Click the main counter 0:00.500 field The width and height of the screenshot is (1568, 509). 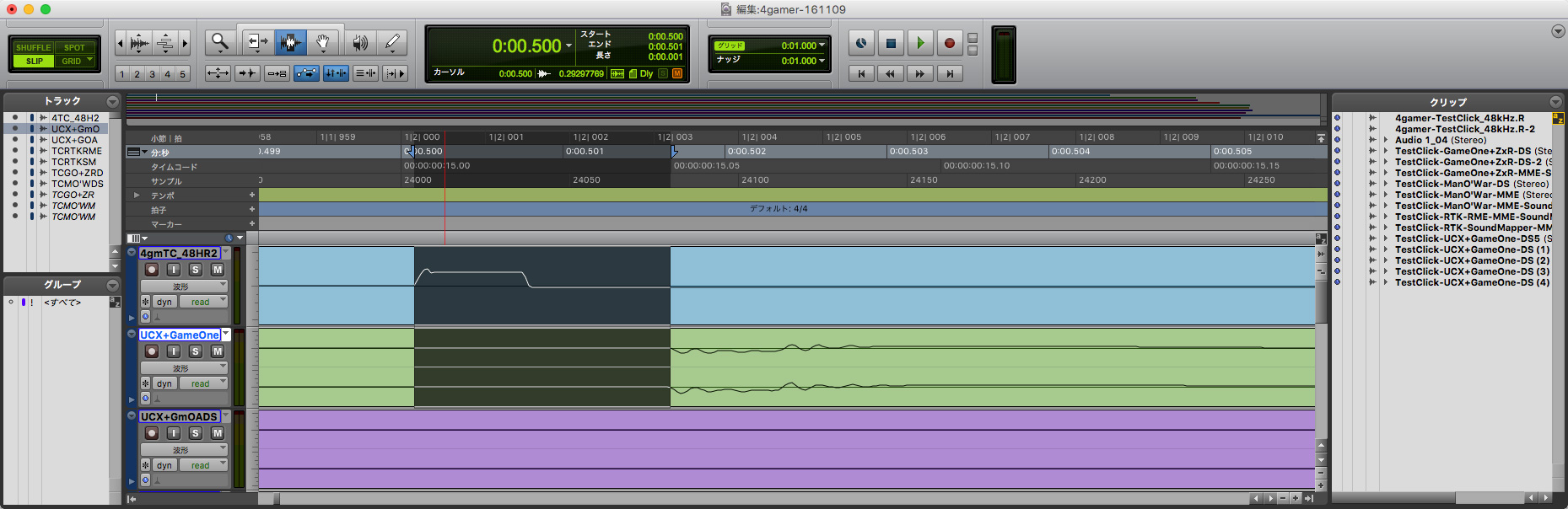(x=526, y=46)
